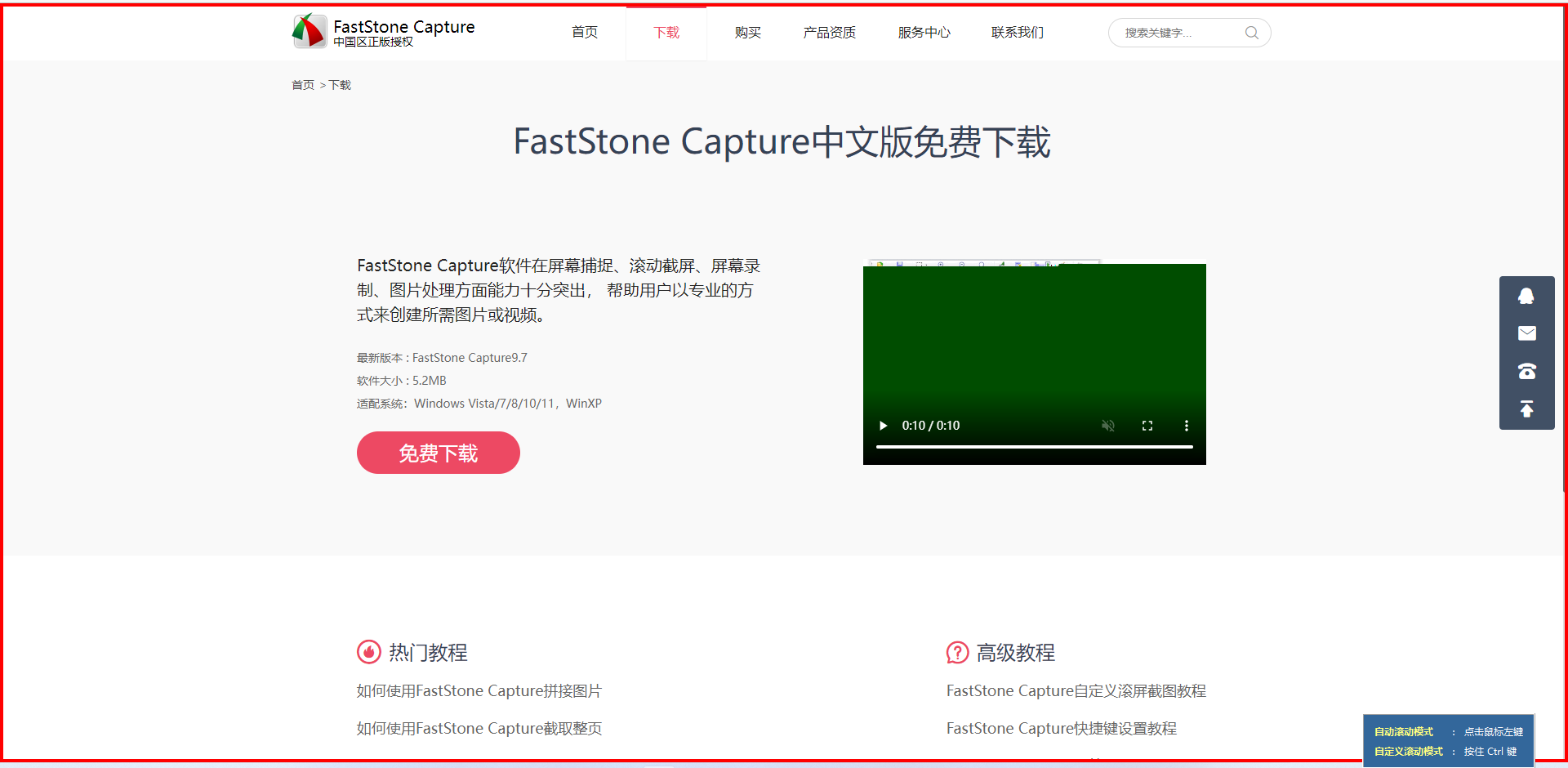The height and width of the screenshot is (768, 1568).
Task: Click the 热门教程 heading
Action: (x=428, y=652)
